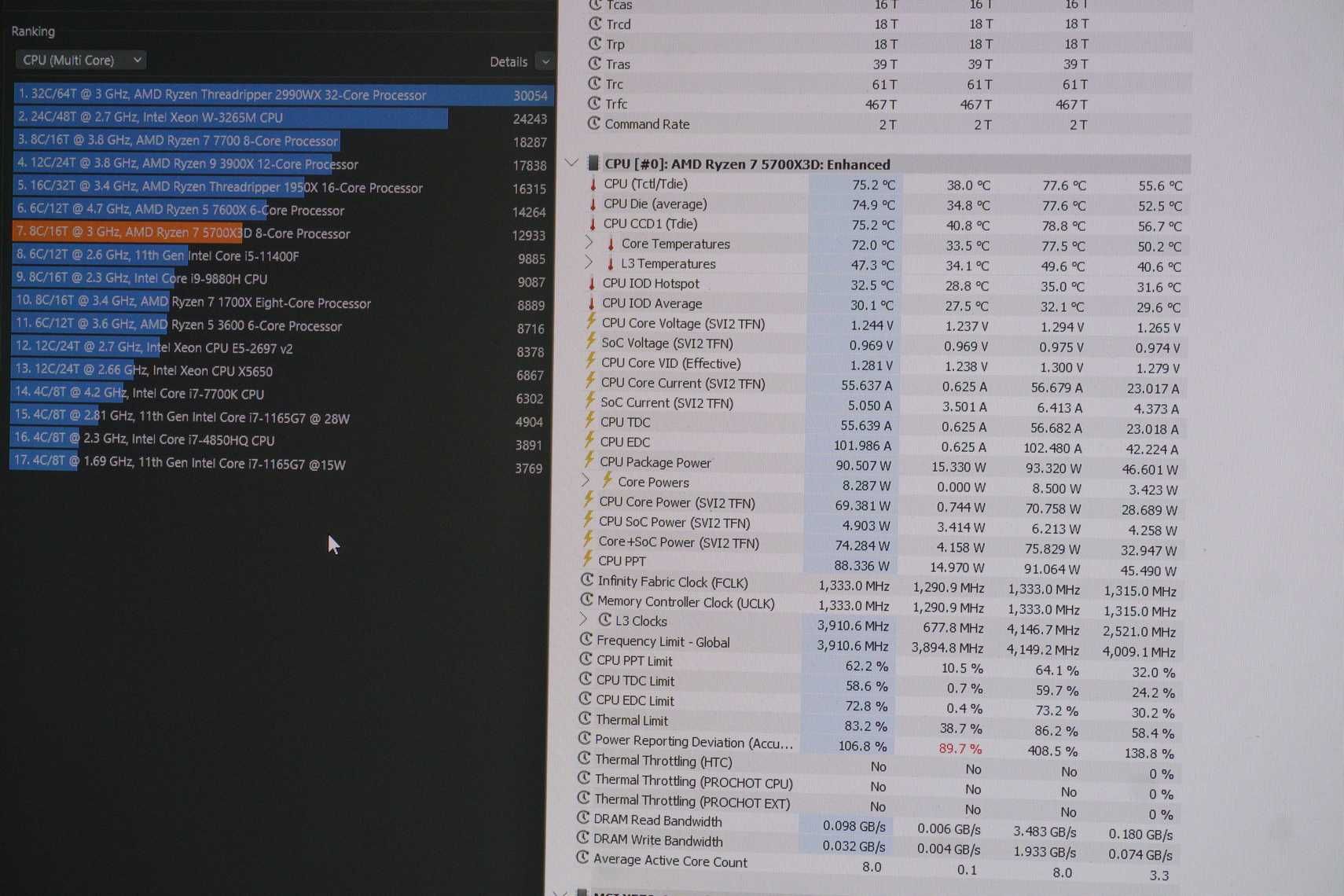Image resolution: width=1344 pixels, height=896 pixels.
Task: Click the 90.507 W CPU Package Power value
Action: pos(863,465)
